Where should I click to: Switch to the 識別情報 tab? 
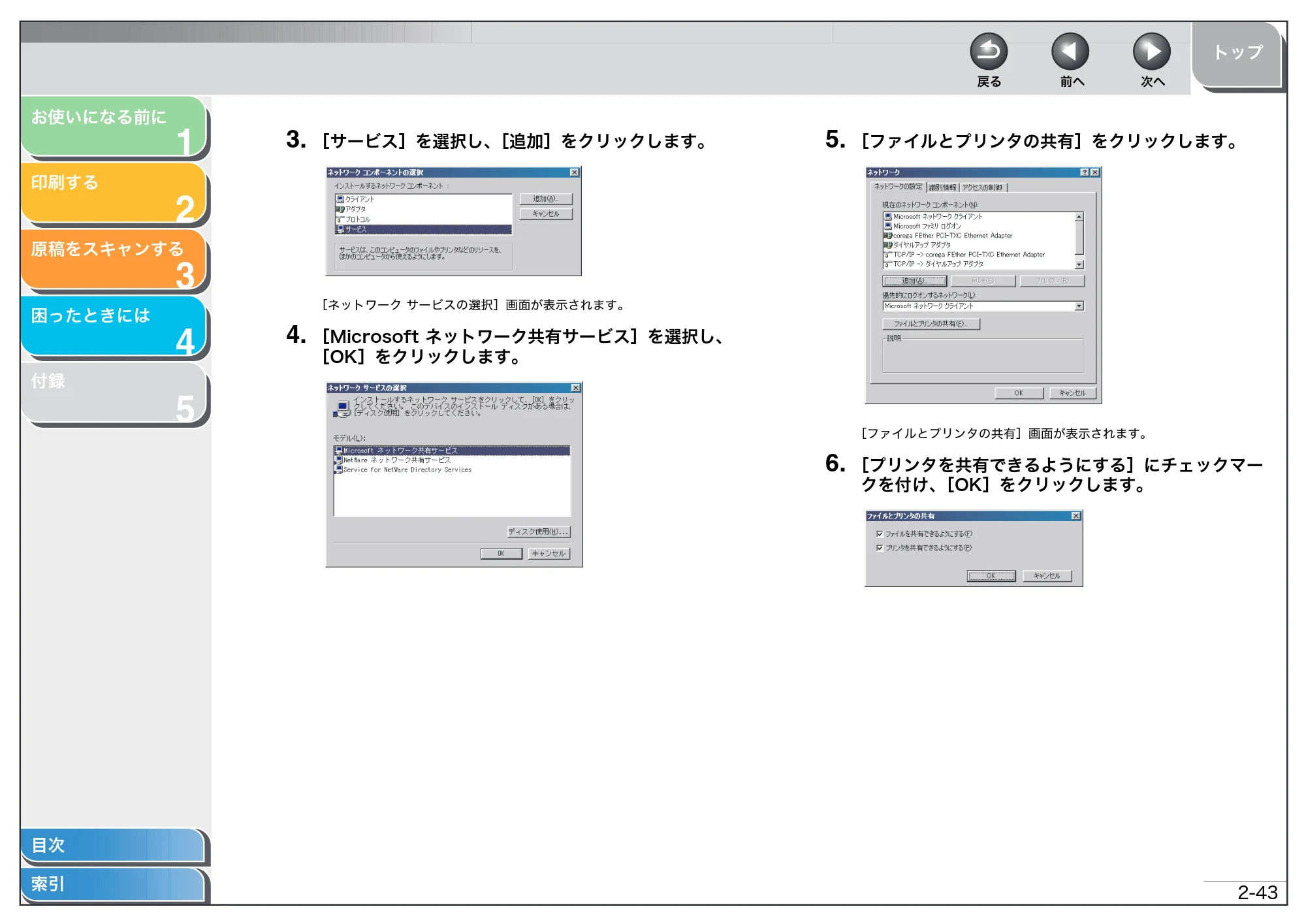(942, 187)
